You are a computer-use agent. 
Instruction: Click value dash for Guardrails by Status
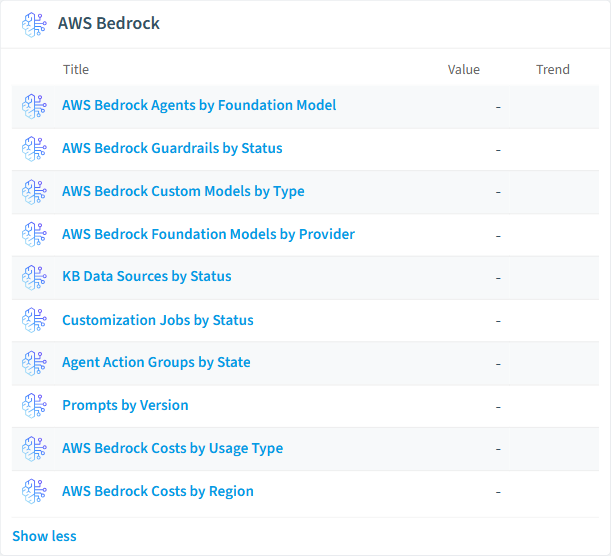tap(498, 150)
